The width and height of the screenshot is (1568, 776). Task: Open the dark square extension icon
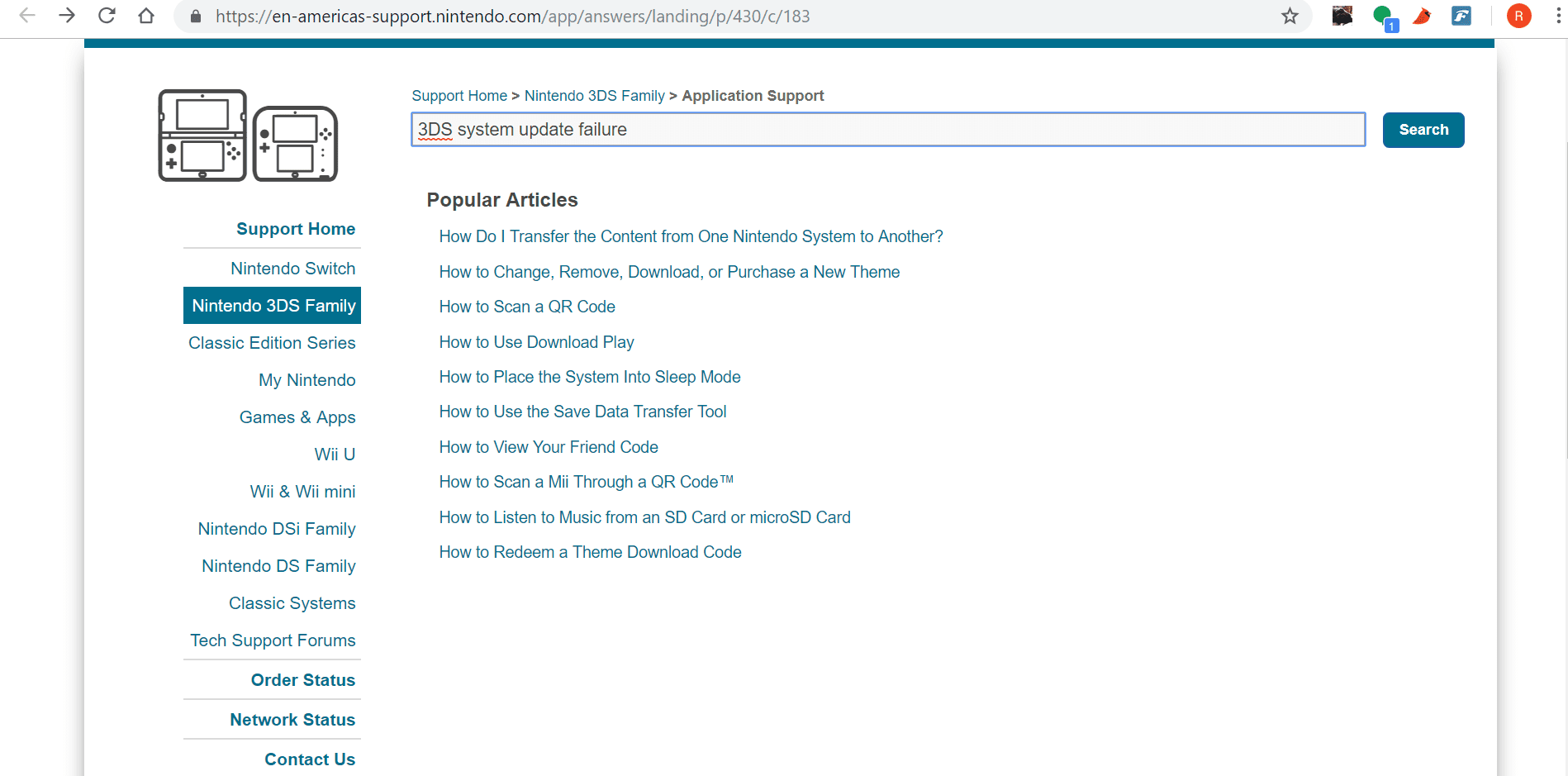tap(1342, 16)
